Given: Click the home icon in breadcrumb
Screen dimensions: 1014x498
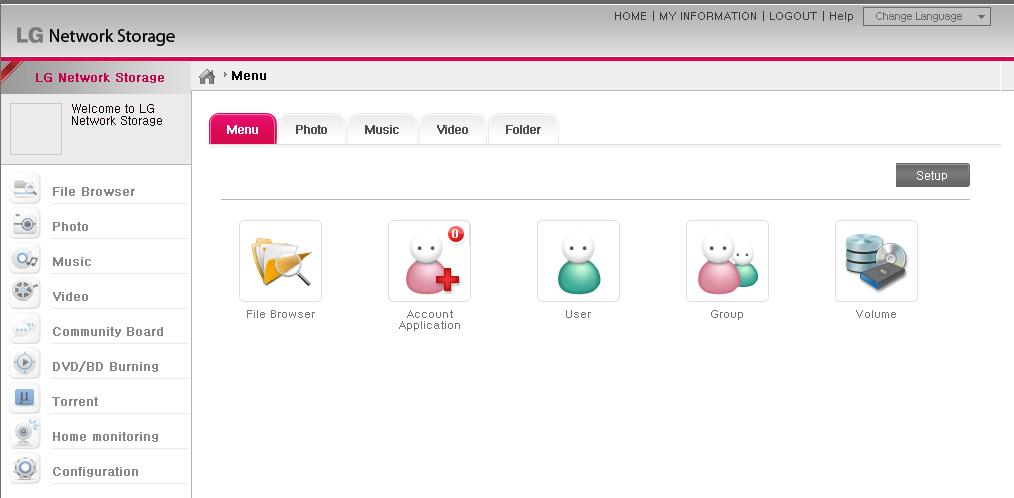Looking at the screenshot, I should tap(207, 76).
